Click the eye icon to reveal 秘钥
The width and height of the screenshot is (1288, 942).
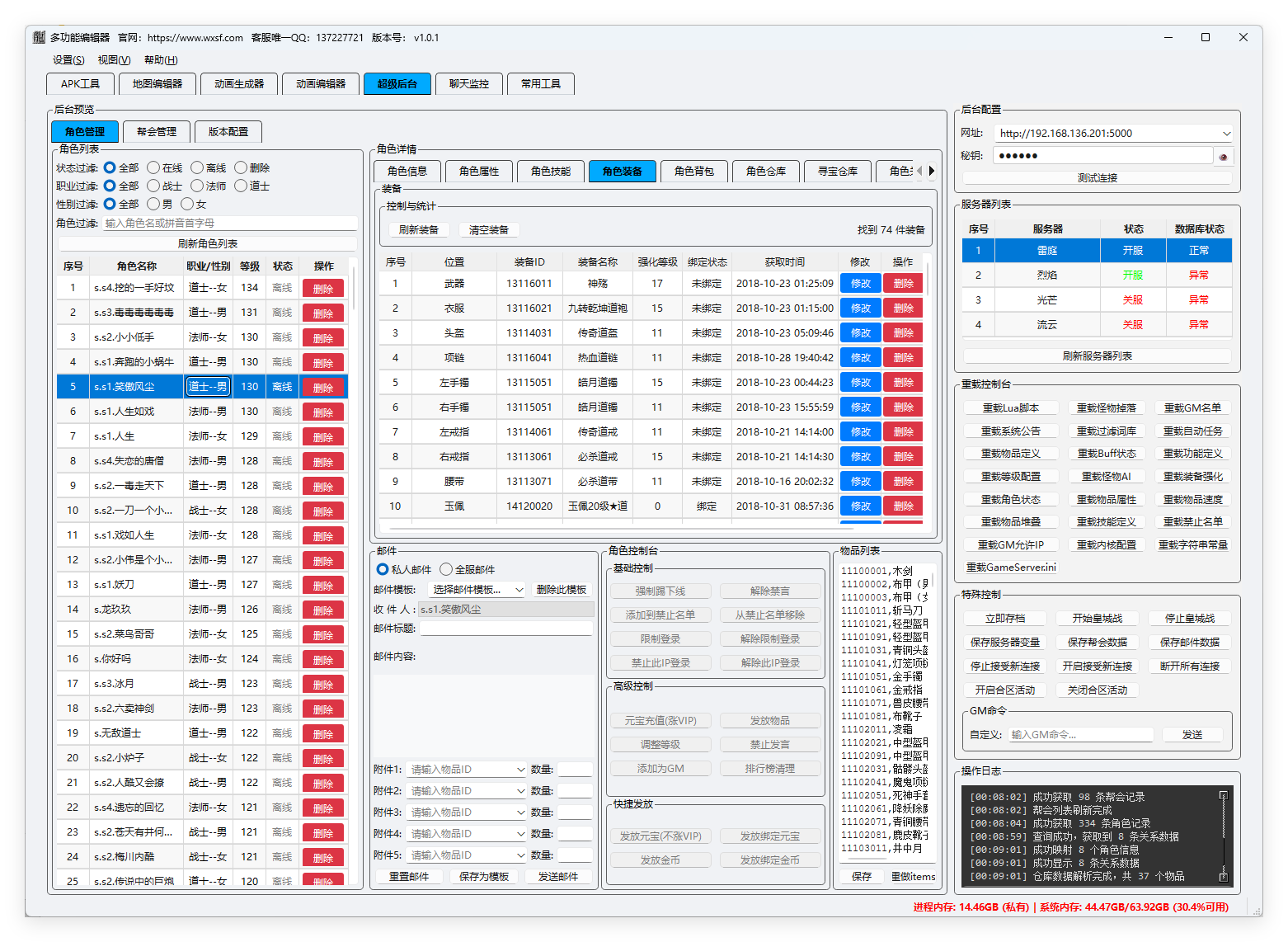coord(1223,156)
